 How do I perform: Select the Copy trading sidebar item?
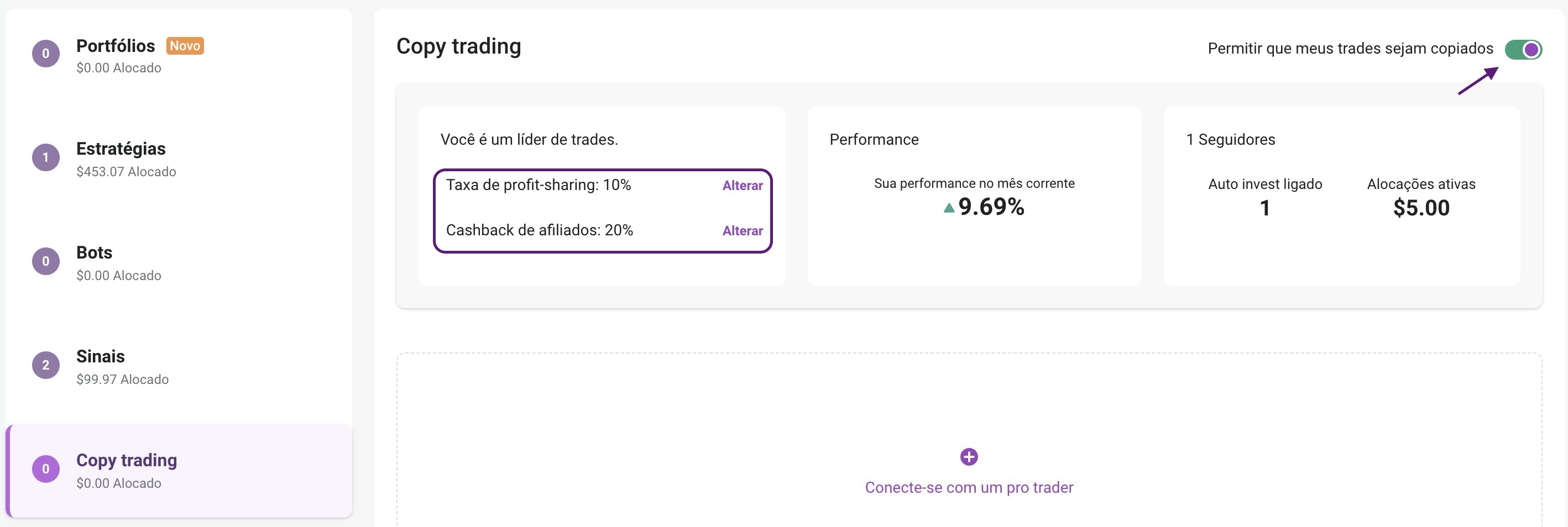179,471
